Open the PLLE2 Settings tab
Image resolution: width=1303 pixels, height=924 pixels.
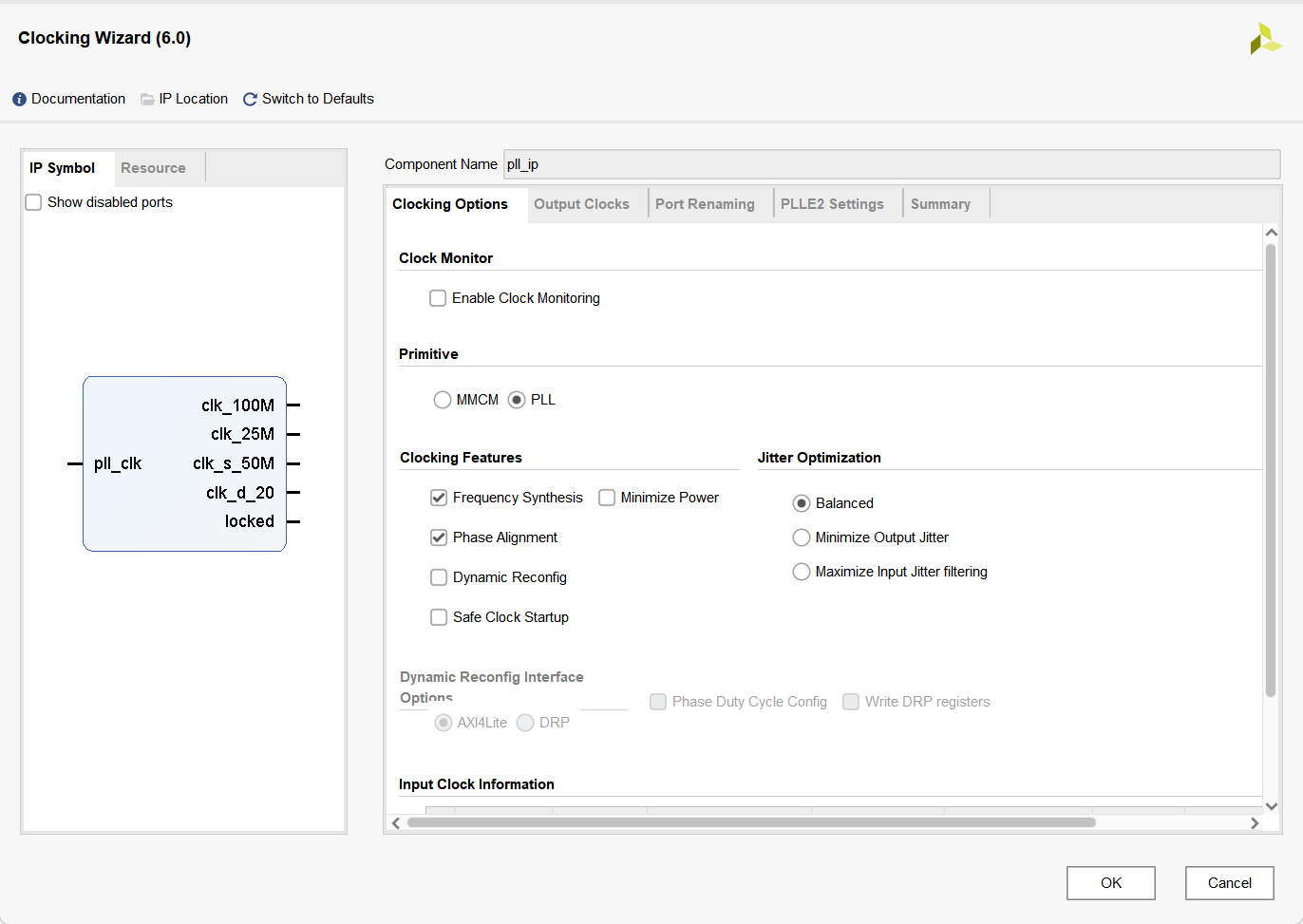click(x=832, y=204)
